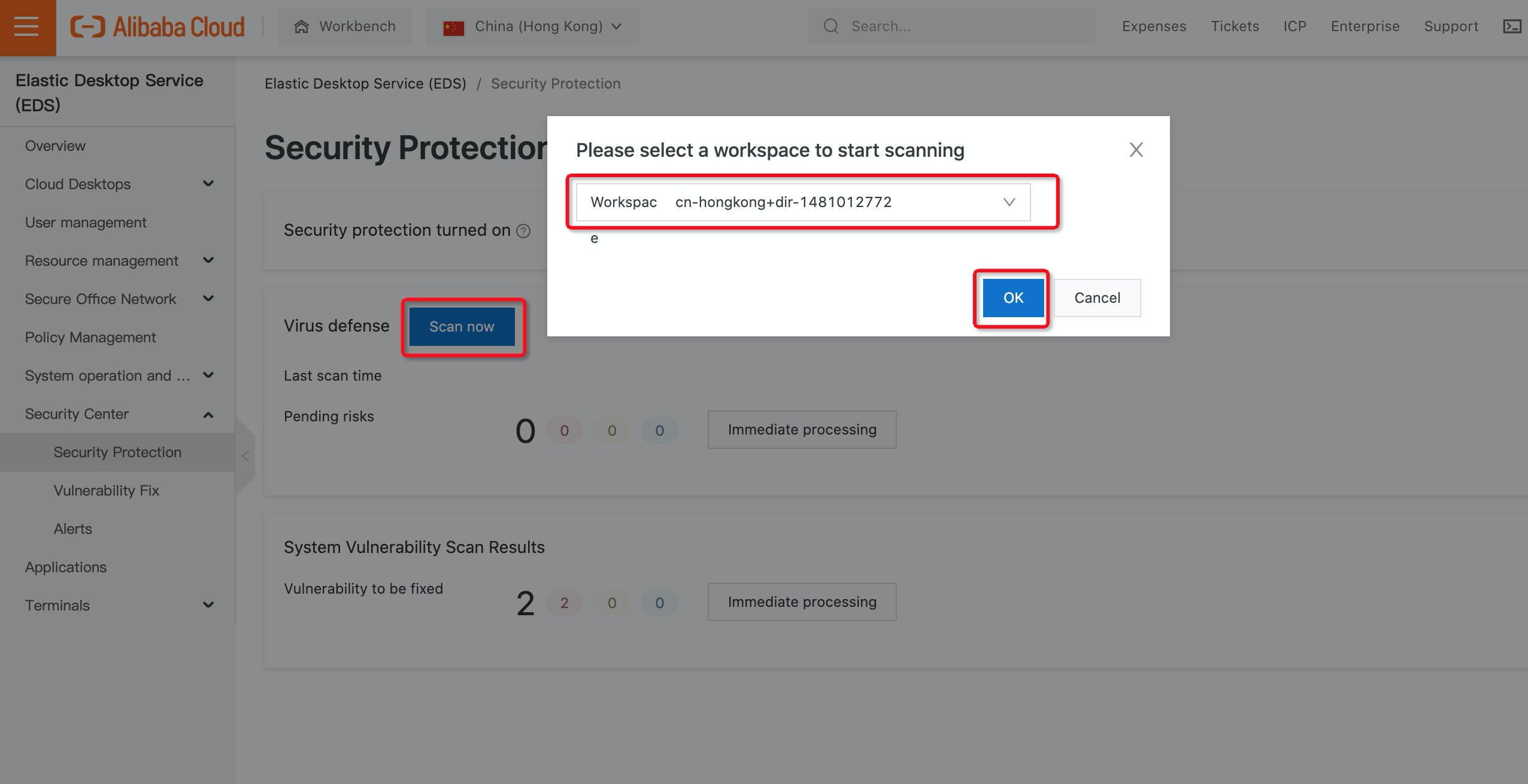Click Cancel in the dialog
The height and width of the screenshot is (784, 1528).
(1096, 298)
